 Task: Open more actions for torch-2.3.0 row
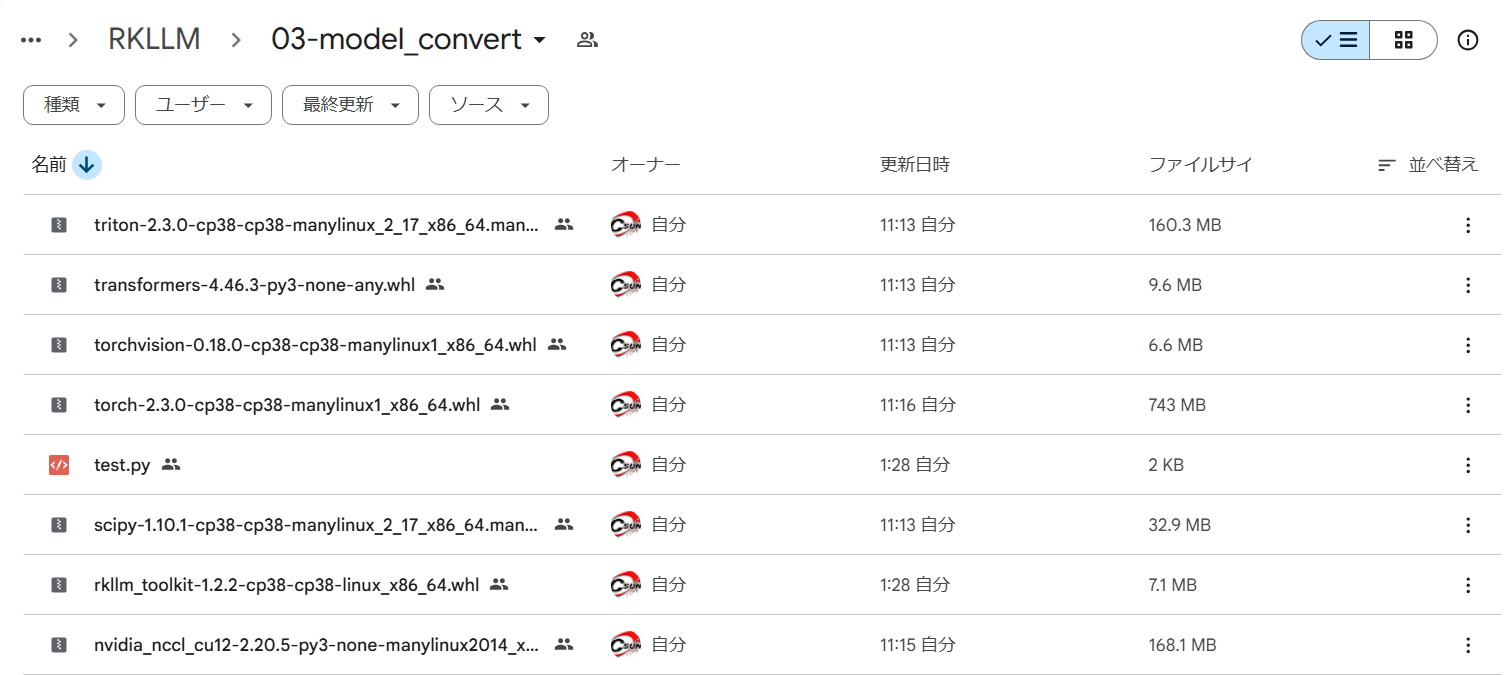pyautogui.click(x=1468, y=405)
